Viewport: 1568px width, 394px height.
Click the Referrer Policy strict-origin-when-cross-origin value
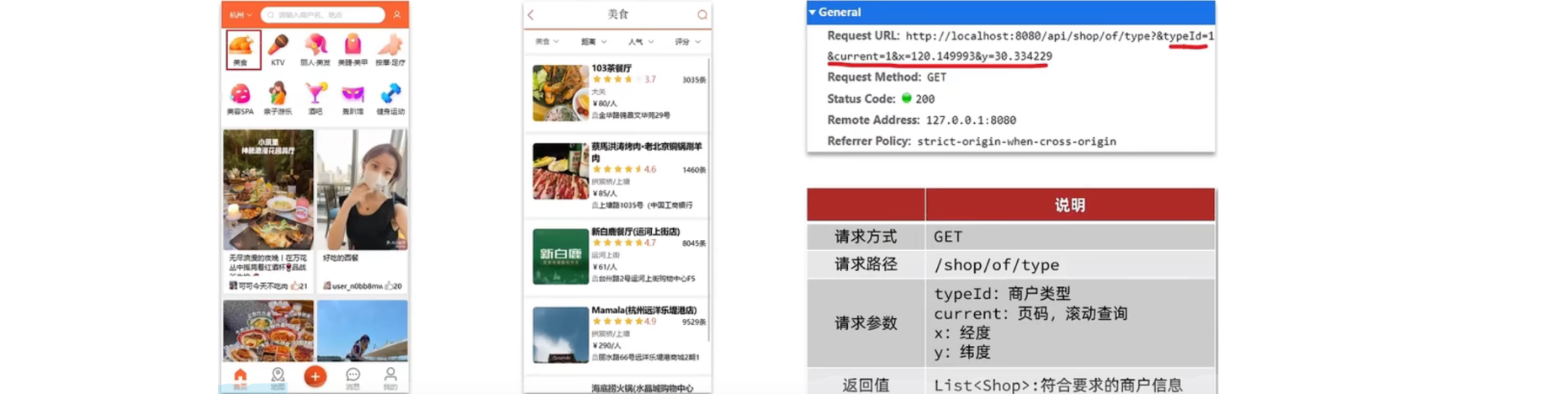1016,141
